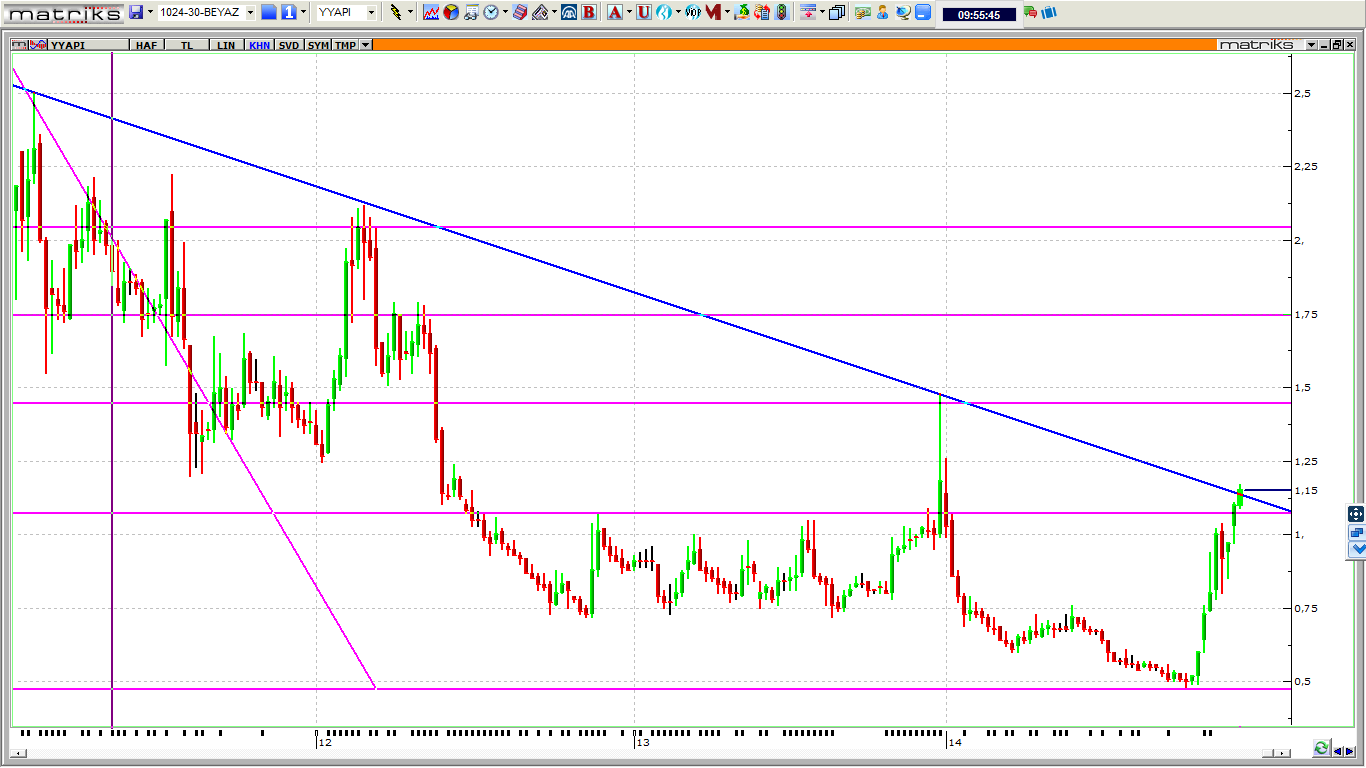
Task: Expand the arrow next to TMP
Action: point(366,45)
